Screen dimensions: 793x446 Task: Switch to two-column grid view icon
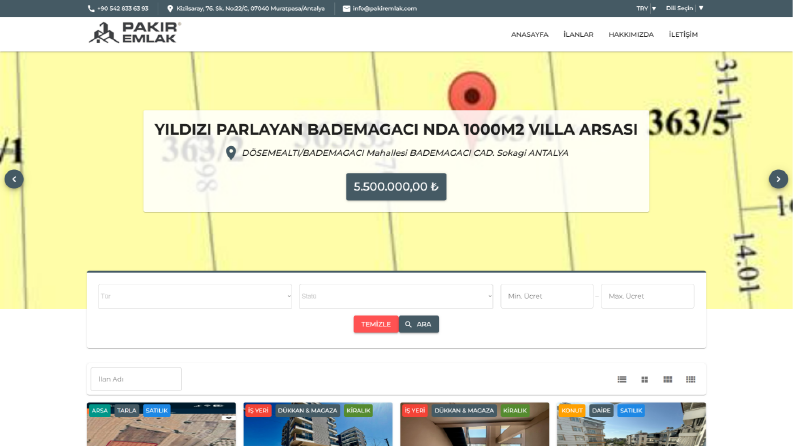pyautogui.click(x=645, y=379)
